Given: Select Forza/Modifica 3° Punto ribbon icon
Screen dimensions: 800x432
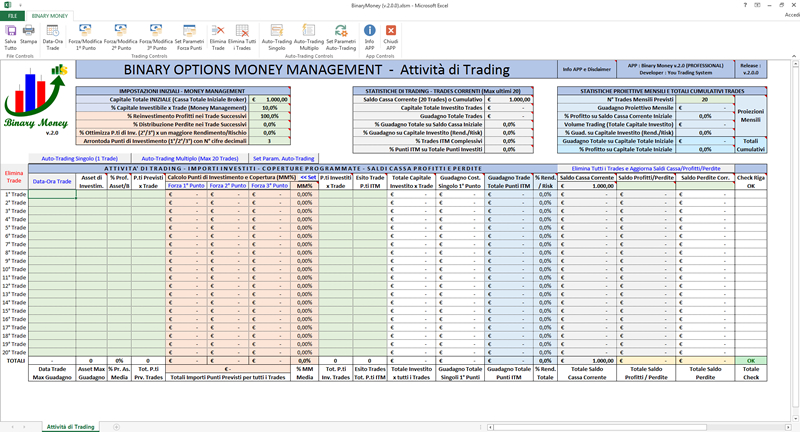Looking at the screenshot, I should [156, 37].
